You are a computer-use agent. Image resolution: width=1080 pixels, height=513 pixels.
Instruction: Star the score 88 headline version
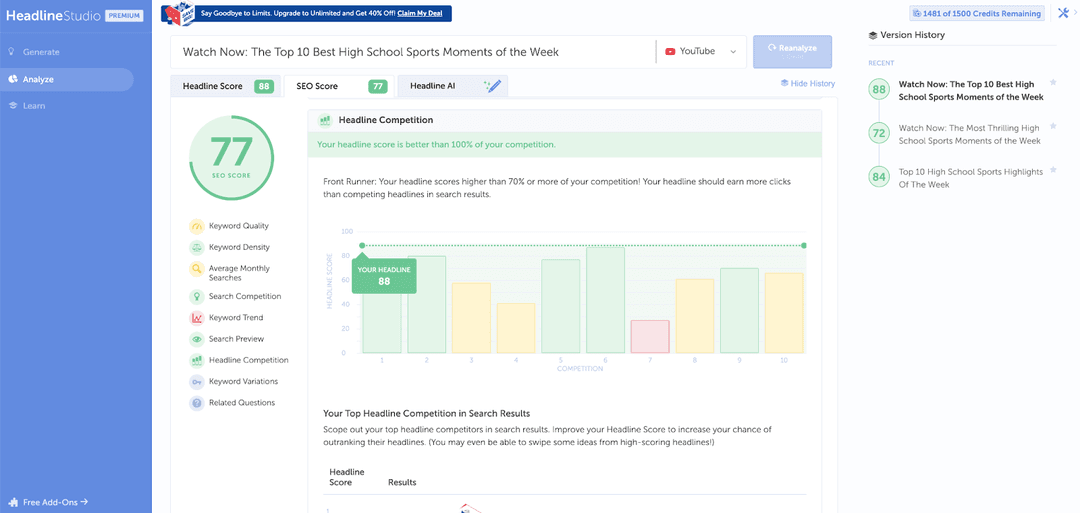click(x=1053, y=82)
